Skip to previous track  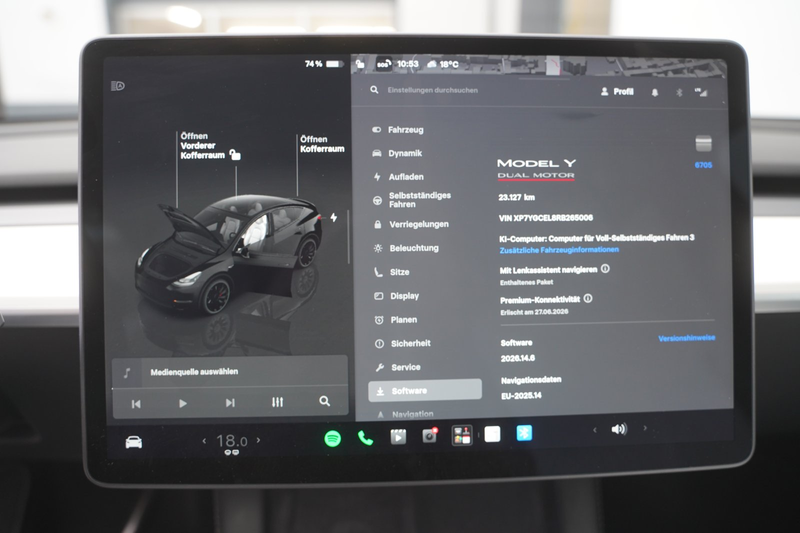click(x=136, y=404)
